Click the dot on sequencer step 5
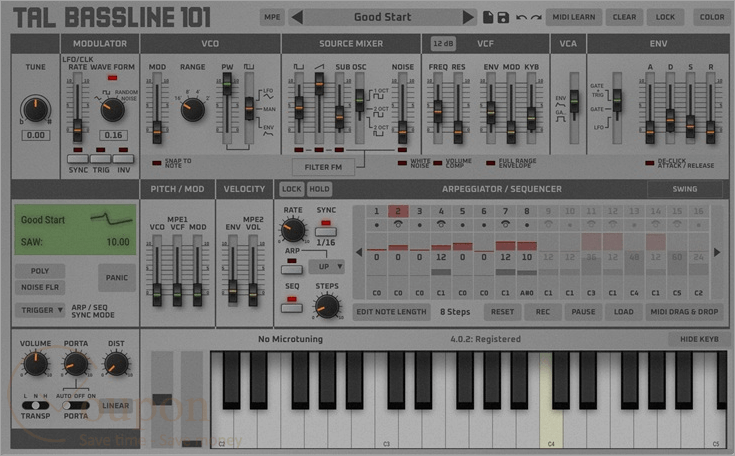This screenshot has width=735, height=456. click(x=462, y=225)
